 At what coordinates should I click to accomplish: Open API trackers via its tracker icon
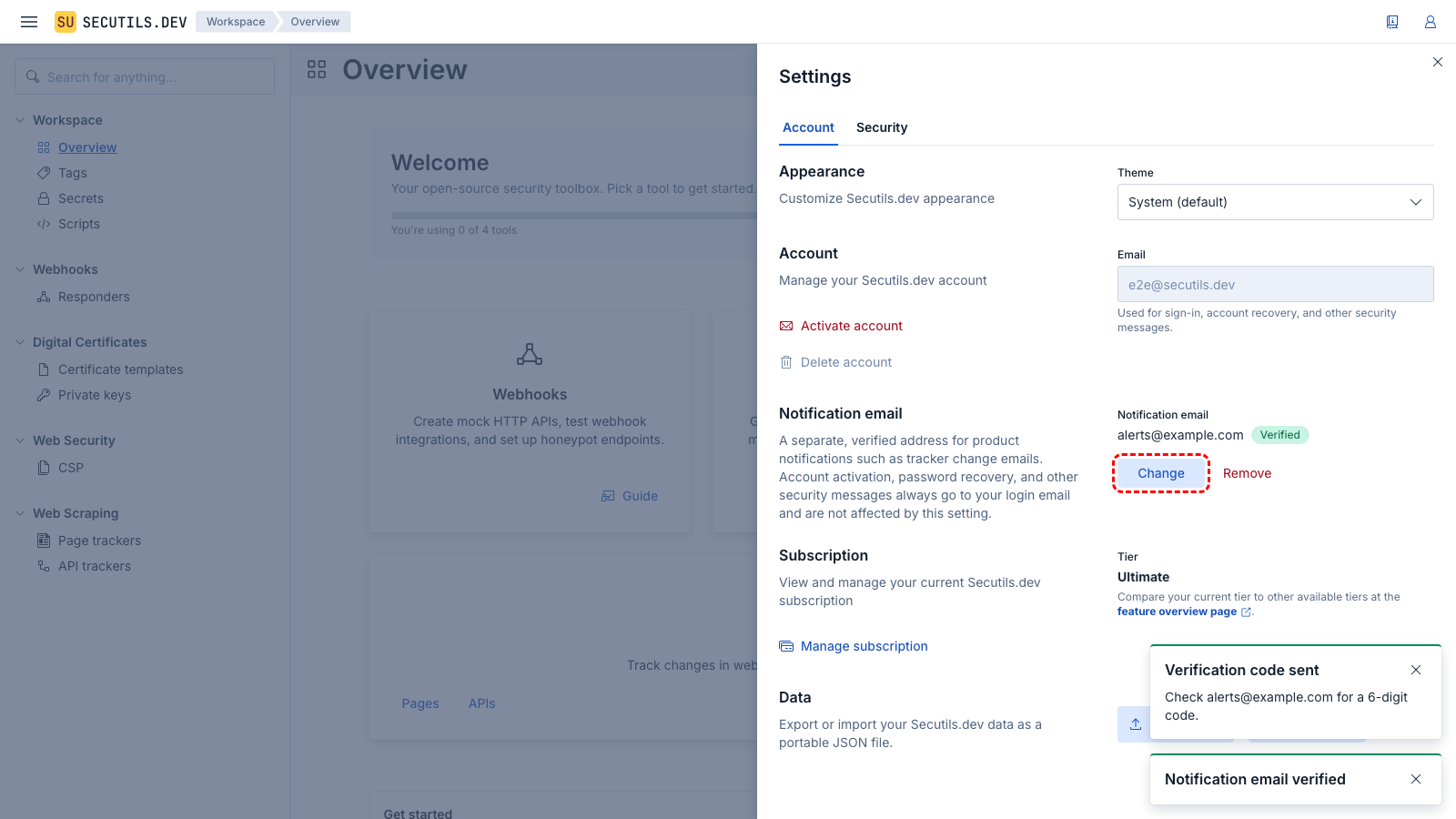(x=44, y=566)
